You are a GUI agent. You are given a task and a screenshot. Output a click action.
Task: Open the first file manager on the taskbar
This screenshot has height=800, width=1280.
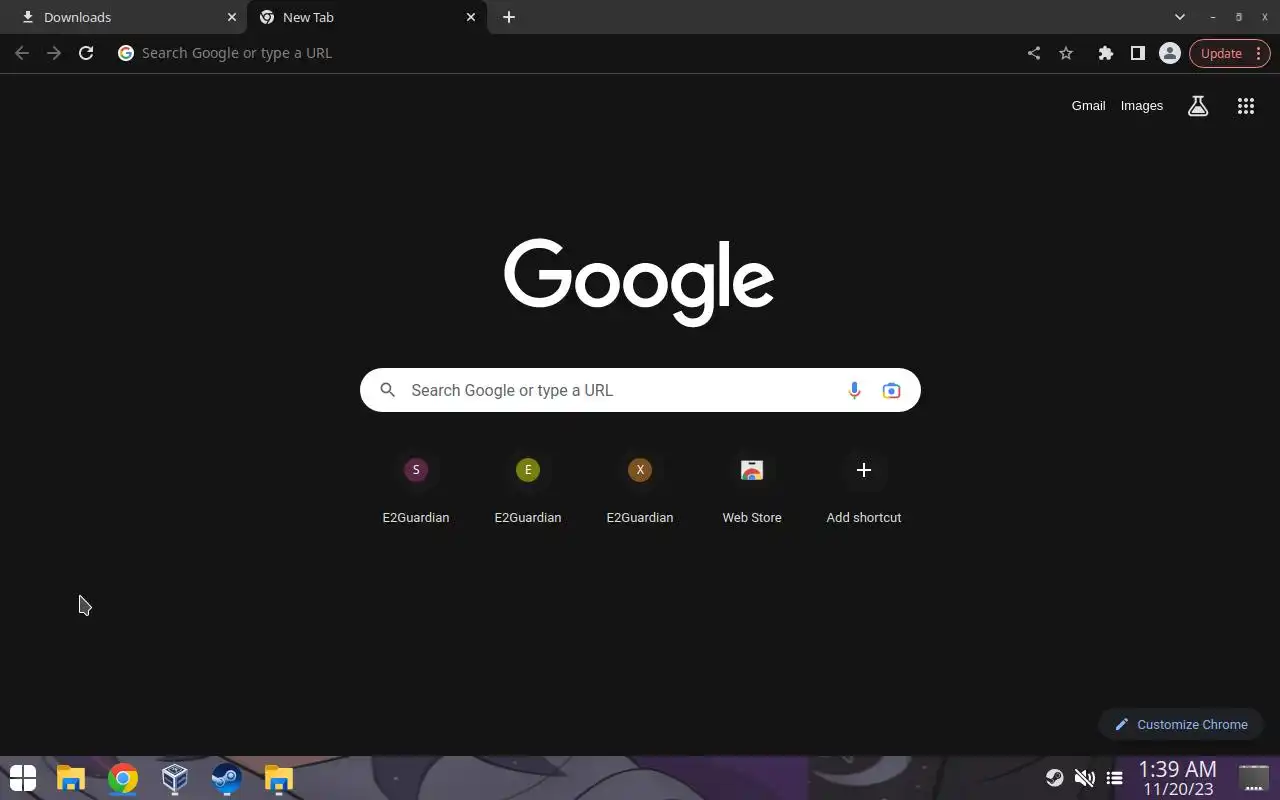click(x=71, y=778)
